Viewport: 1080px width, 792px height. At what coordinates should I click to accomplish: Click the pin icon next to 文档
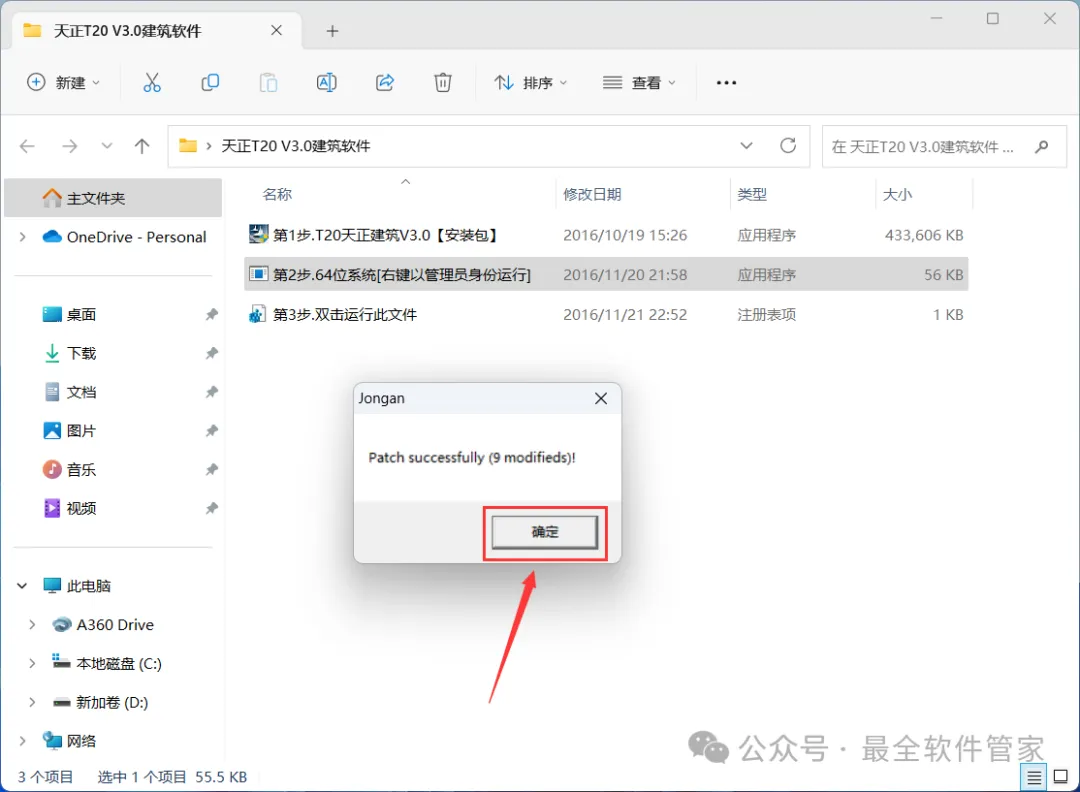coord(211,392)
